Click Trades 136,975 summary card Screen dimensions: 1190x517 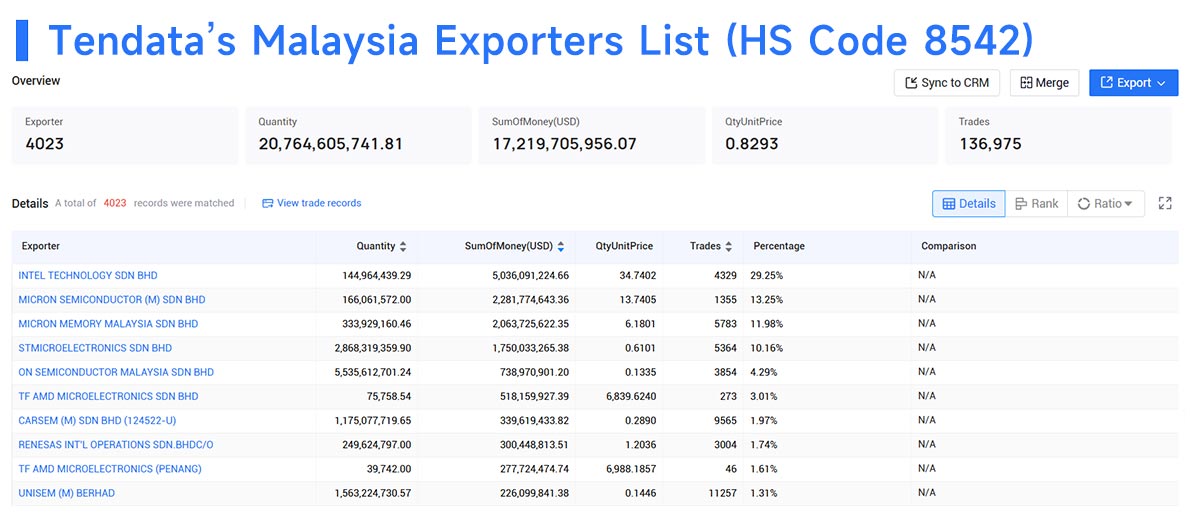click(1059, 134)
